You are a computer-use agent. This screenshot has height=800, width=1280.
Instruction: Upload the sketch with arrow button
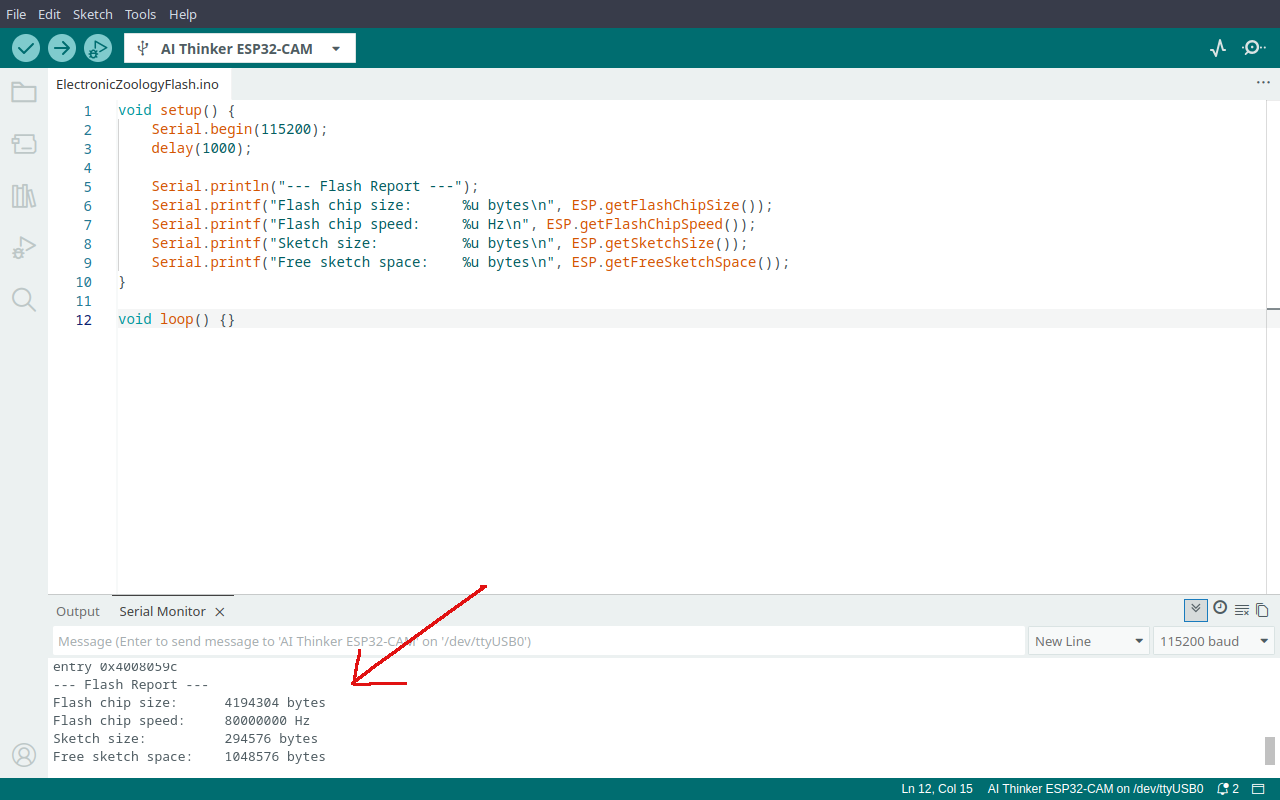tap(62, 48)
